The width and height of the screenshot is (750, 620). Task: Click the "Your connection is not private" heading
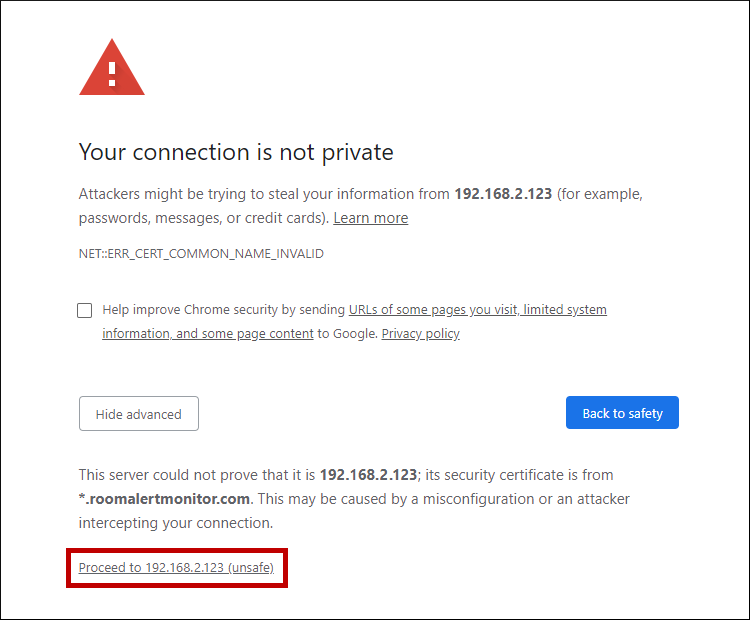[x=236, y=152]
